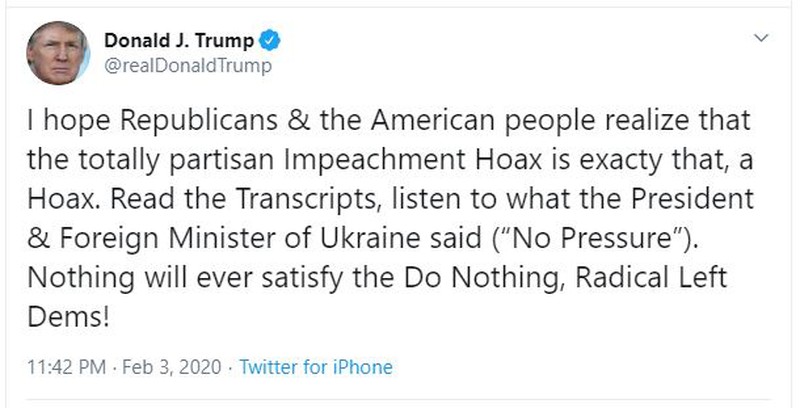
Task: Click the words "Radical Left" in tweet
Action: coord(653,280)
